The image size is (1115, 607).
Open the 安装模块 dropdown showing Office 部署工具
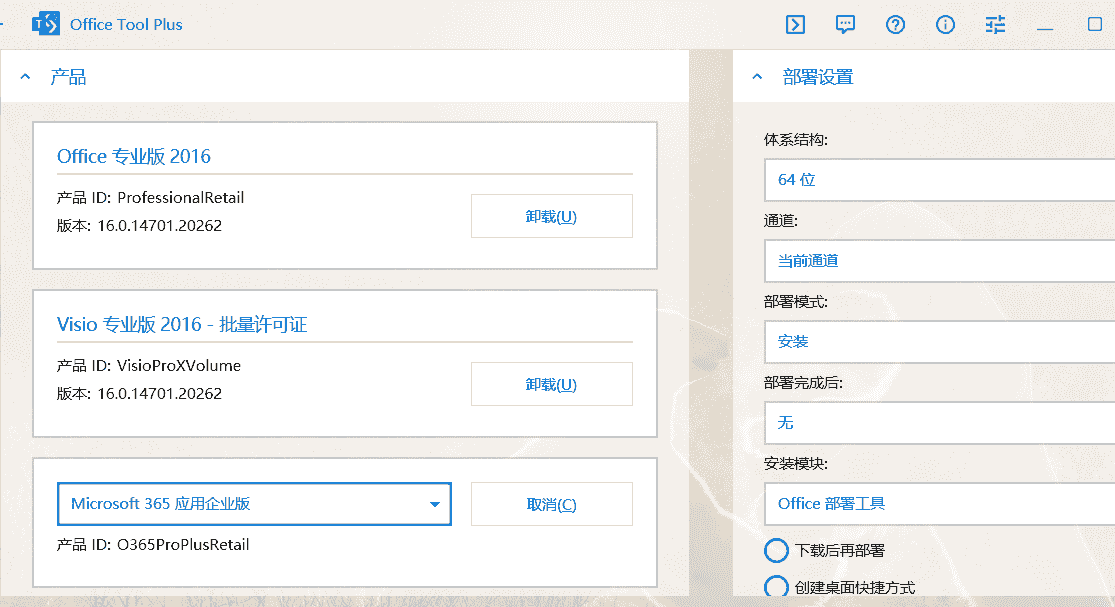tap(939, 504)
